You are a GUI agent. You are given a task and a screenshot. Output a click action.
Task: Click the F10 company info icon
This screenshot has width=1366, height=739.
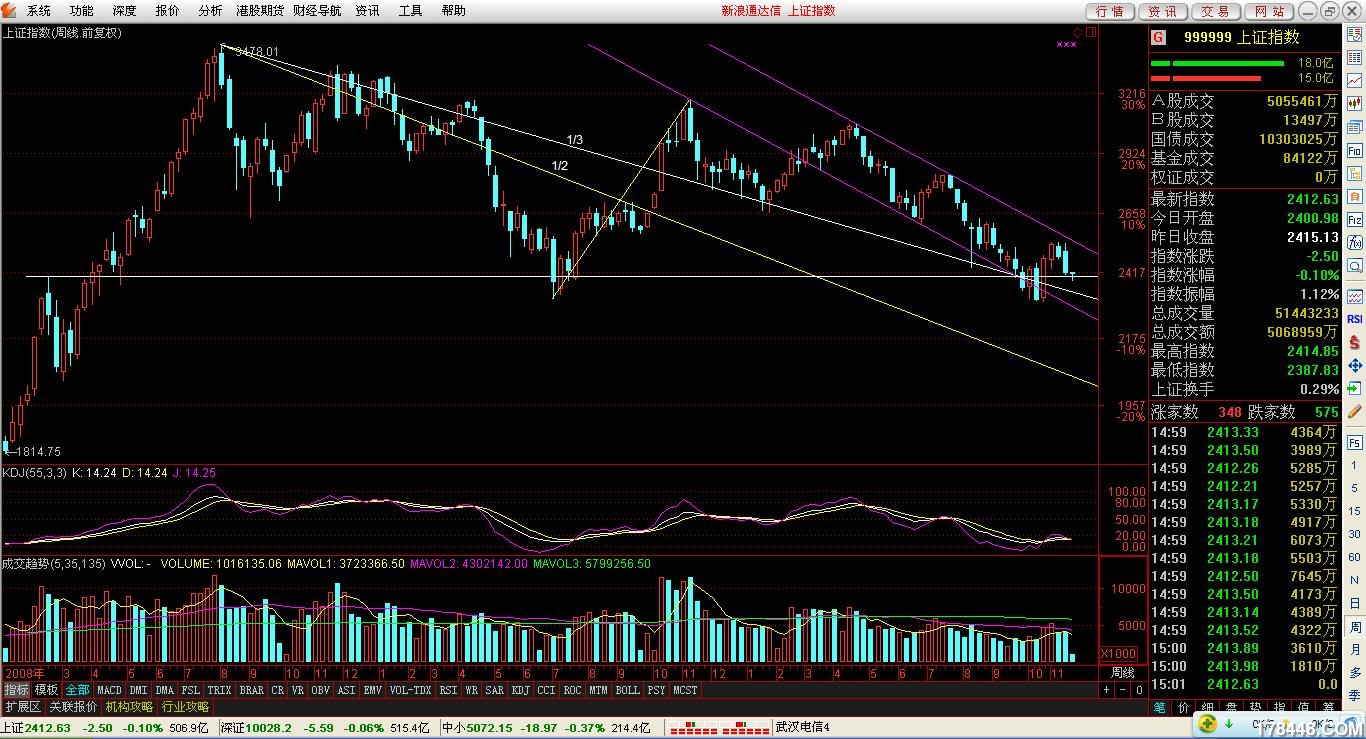[x=1354, y=151]
